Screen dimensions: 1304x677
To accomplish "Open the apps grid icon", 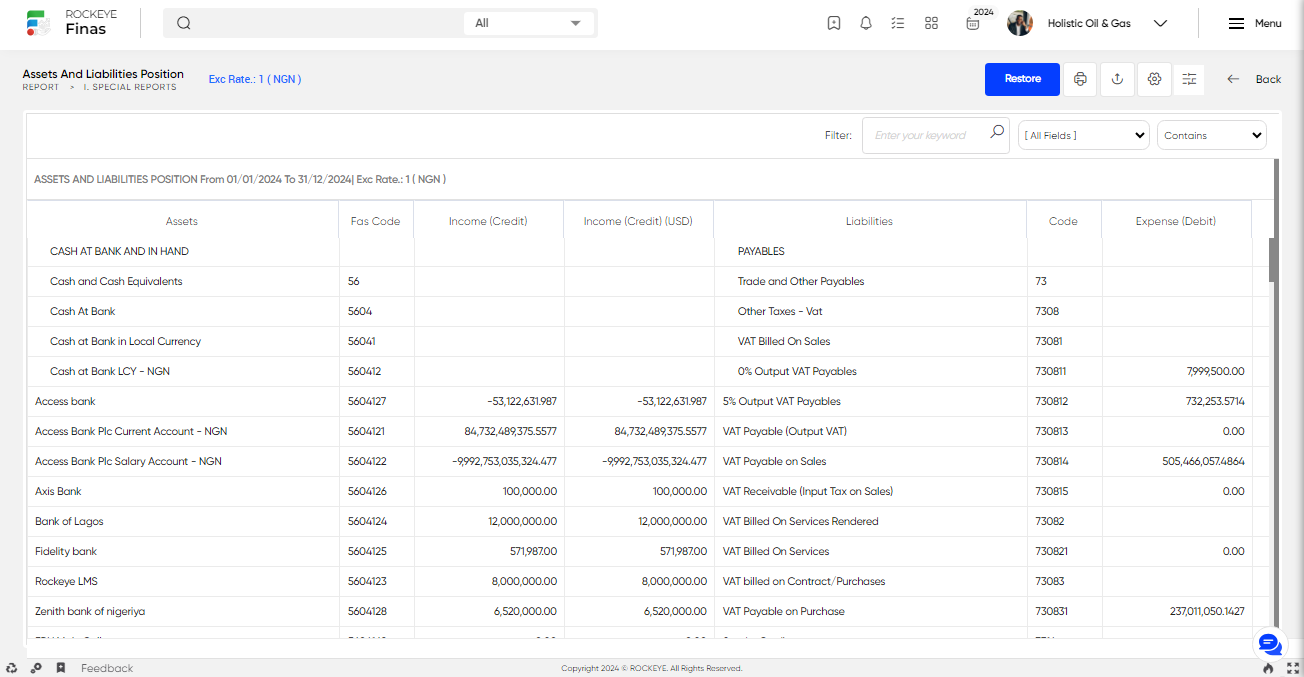I will click(x=931, y=23).
